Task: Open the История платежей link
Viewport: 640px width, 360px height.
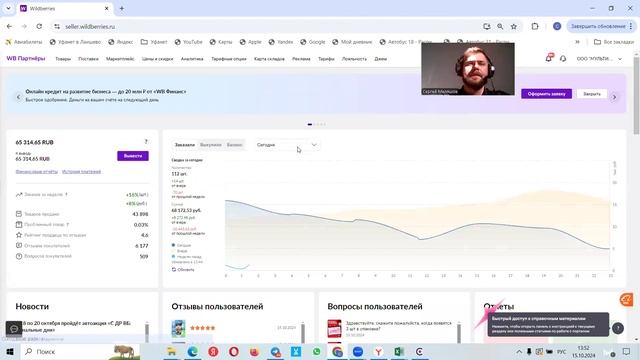Action: 81,171
